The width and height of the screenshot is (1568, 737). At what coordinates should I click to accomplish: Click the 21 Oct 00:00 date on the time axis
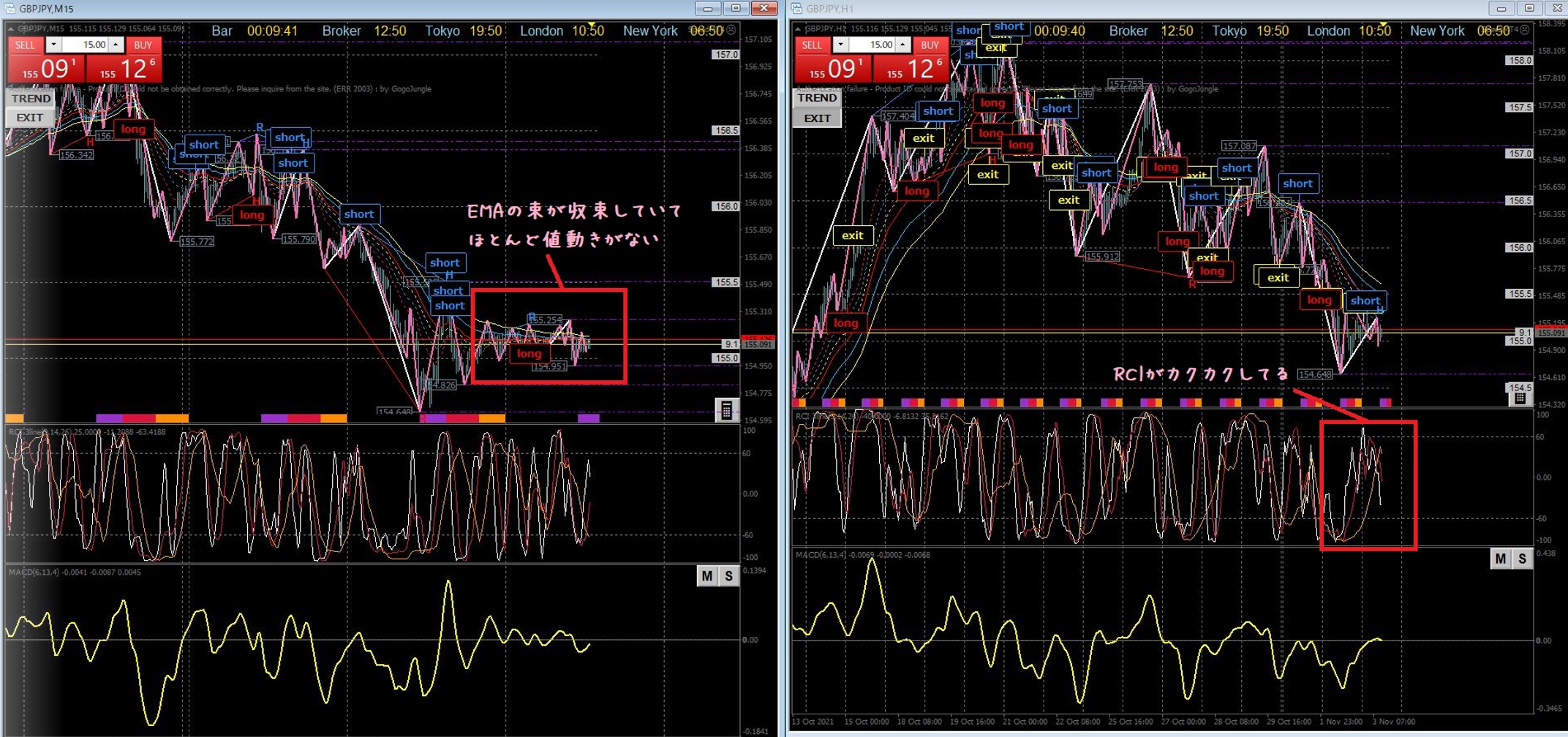point(1025,722)
